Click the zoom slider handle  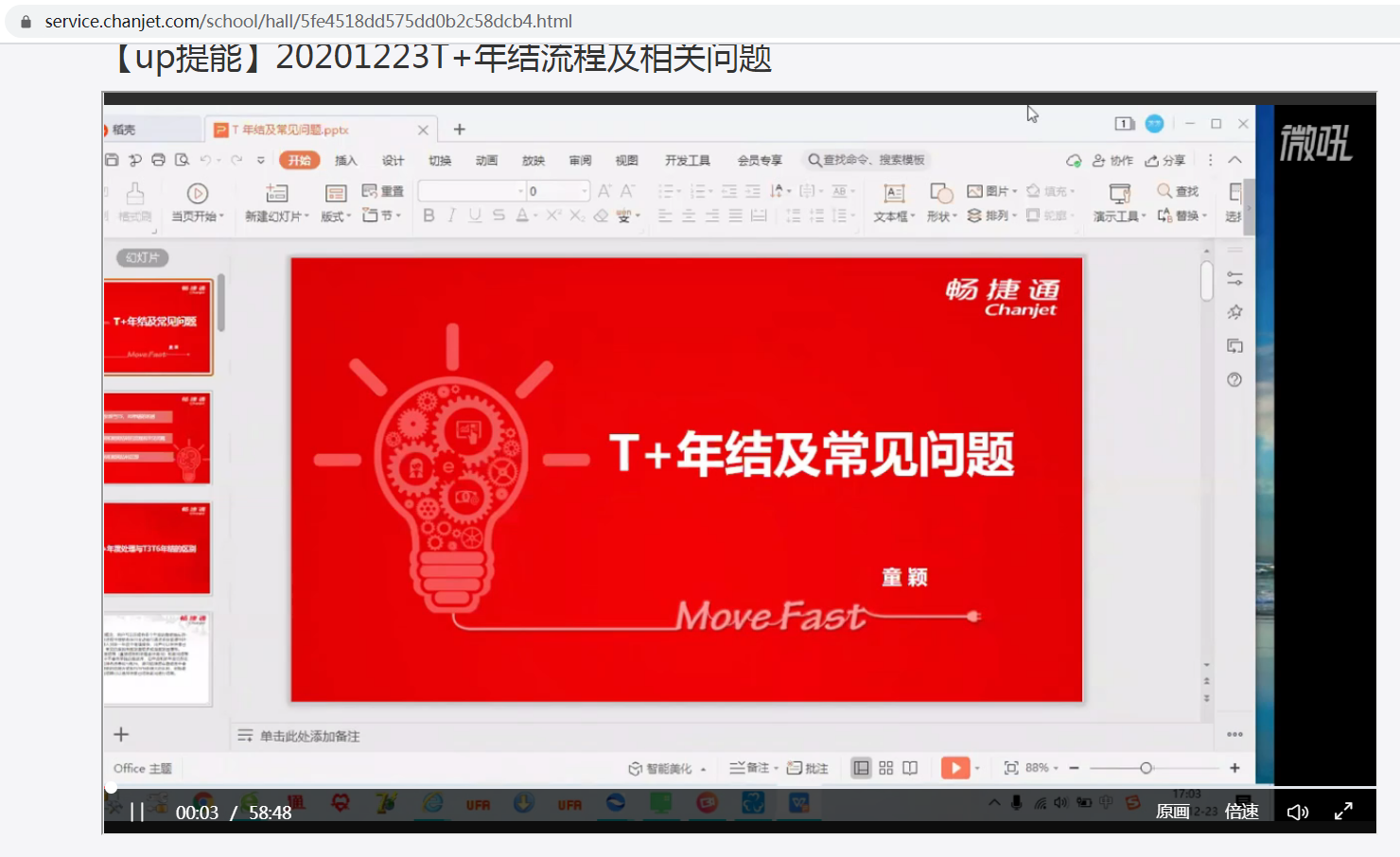pos(1146,768)
